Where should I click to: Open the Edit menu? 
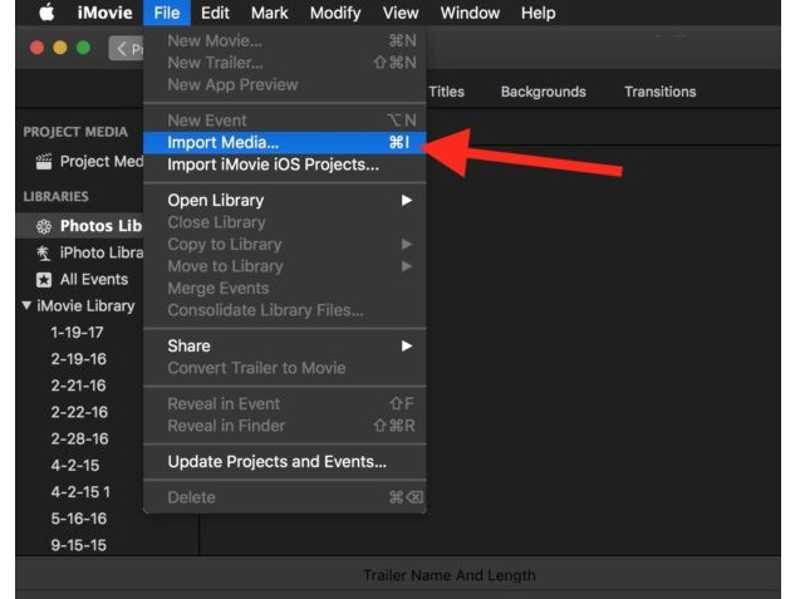(215, 12)
